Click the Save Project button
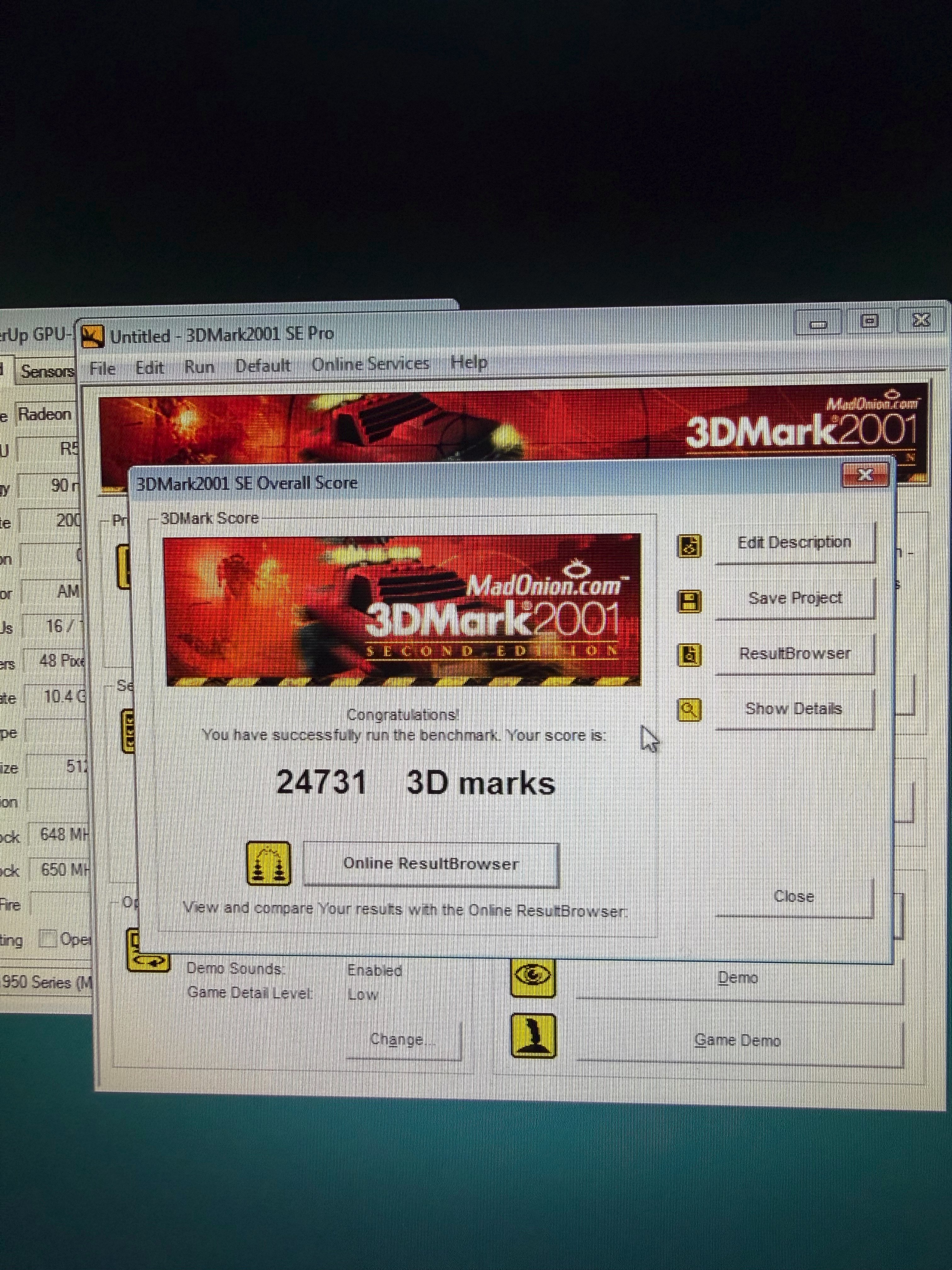Screen dimensions: 952x1270 pyautogui.click(x=795, y=598)
